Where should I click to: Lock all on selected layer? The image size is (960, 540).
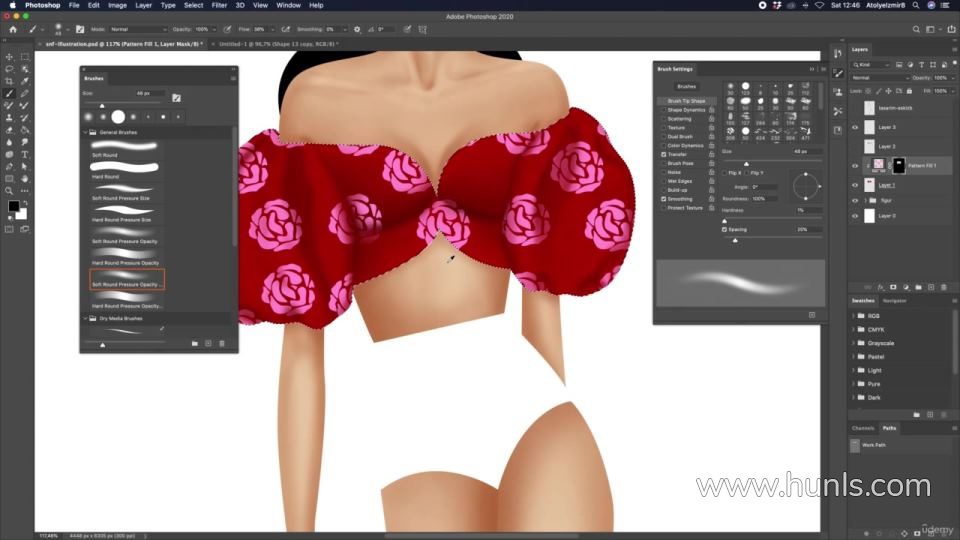click(909, 91)
